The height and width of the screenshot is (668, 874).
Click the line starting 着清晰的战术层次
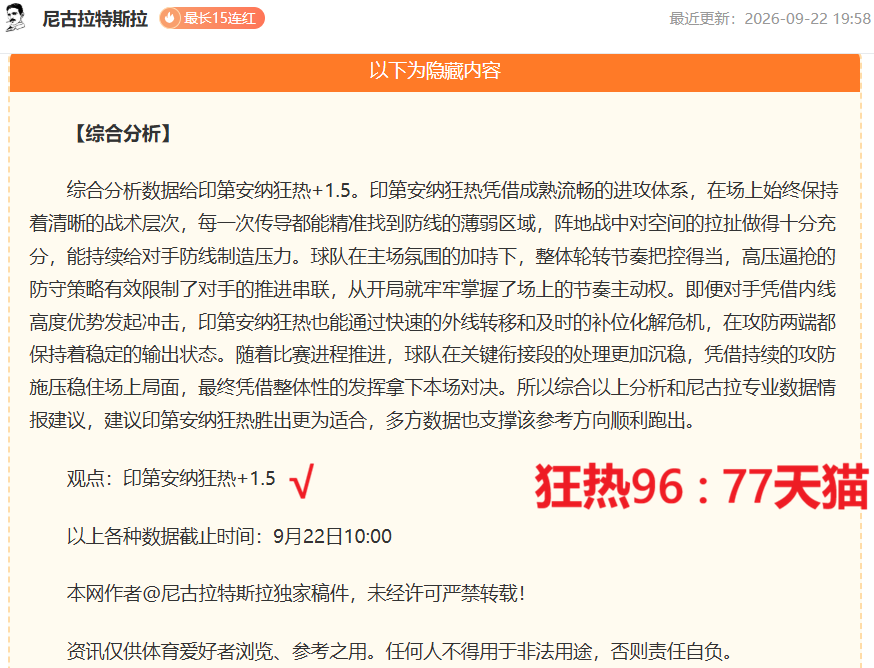[x=433, y=223]
